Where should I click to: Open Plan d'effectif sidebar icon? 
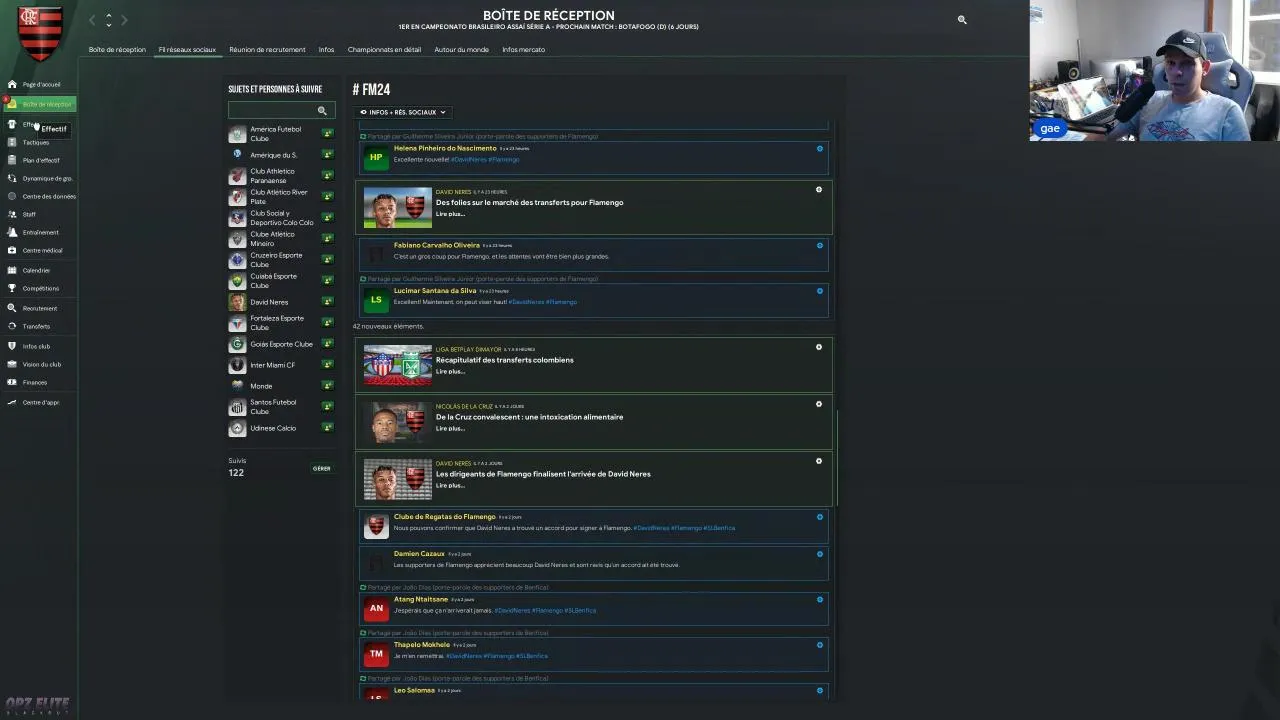tap(12, 160)
